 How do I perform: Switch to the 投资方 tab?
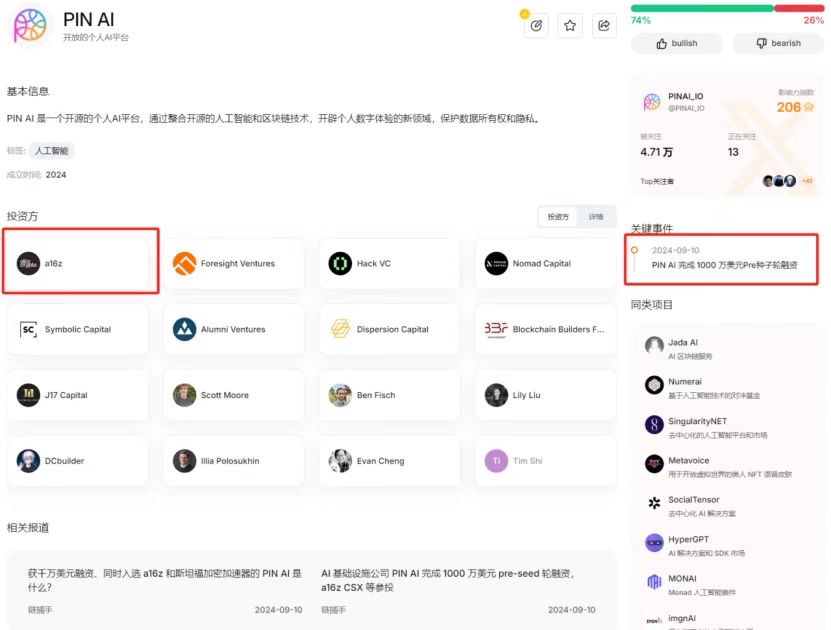558,217
